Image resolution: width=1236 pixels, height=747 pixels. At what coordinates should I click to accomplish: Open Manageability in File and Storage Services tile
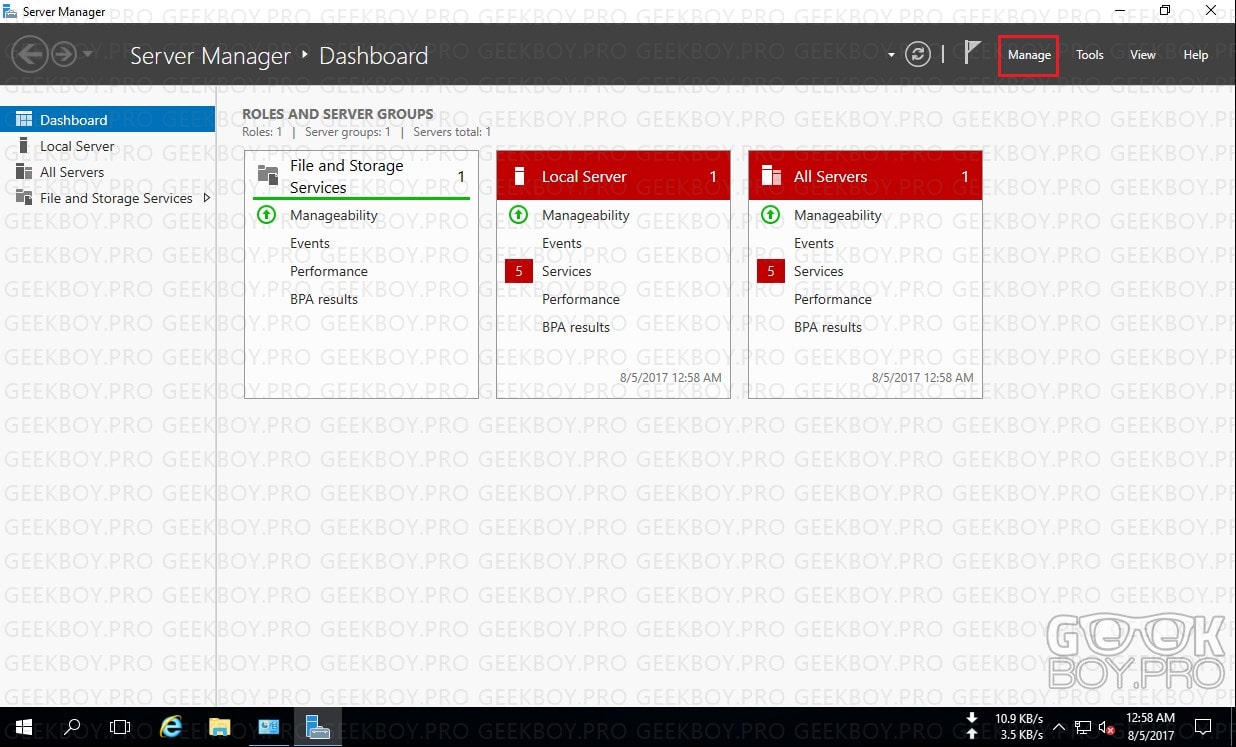(334, 215)
